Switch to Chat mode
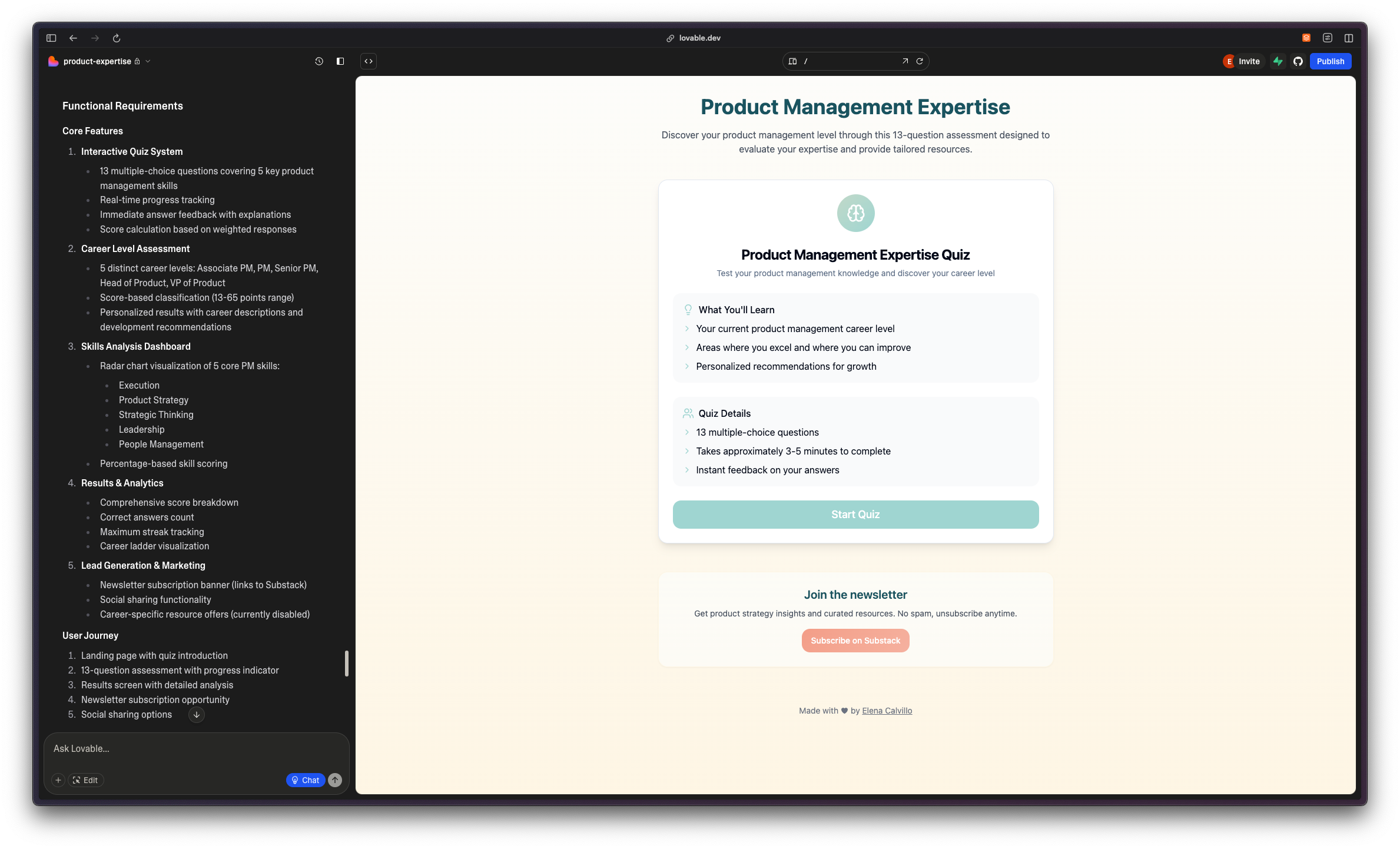The width and height of the screenshot is (1400, 849). click(x=305, y=780)
